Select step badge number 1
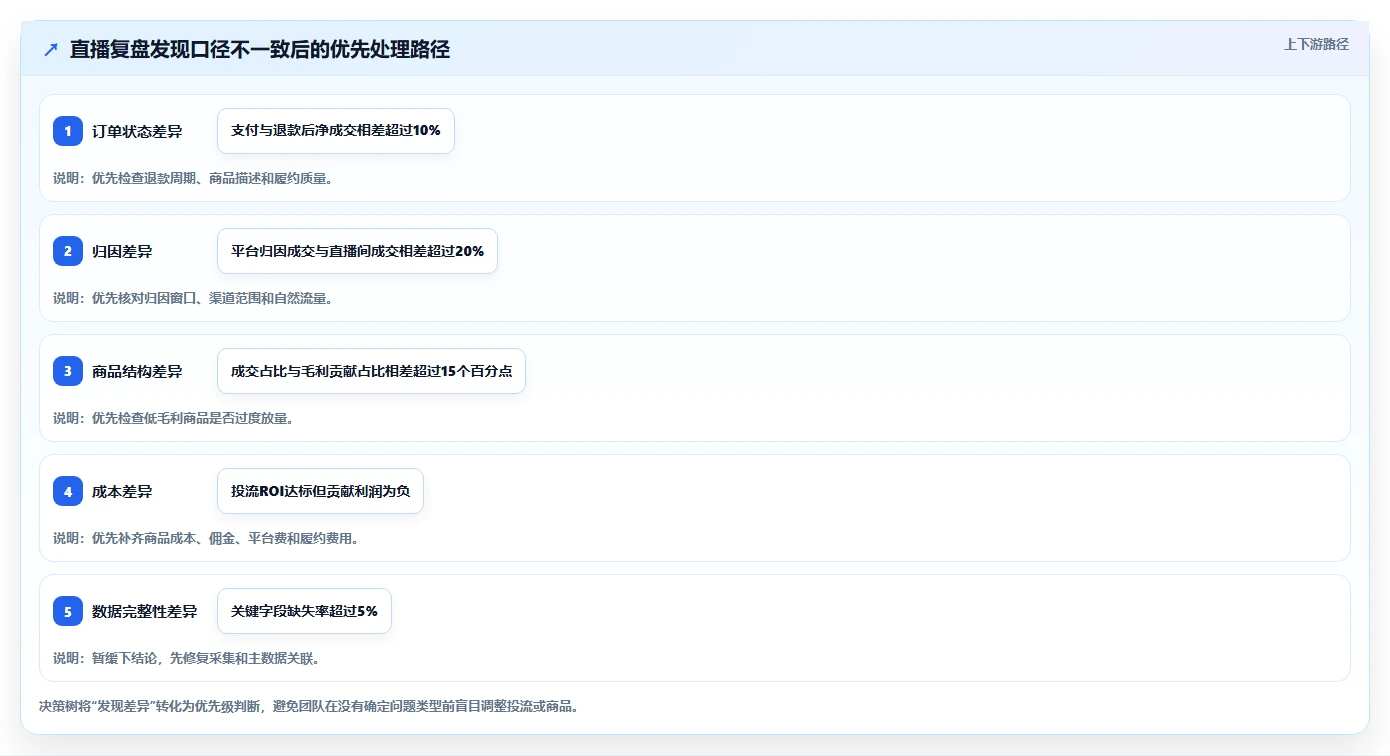 (68, 131)
